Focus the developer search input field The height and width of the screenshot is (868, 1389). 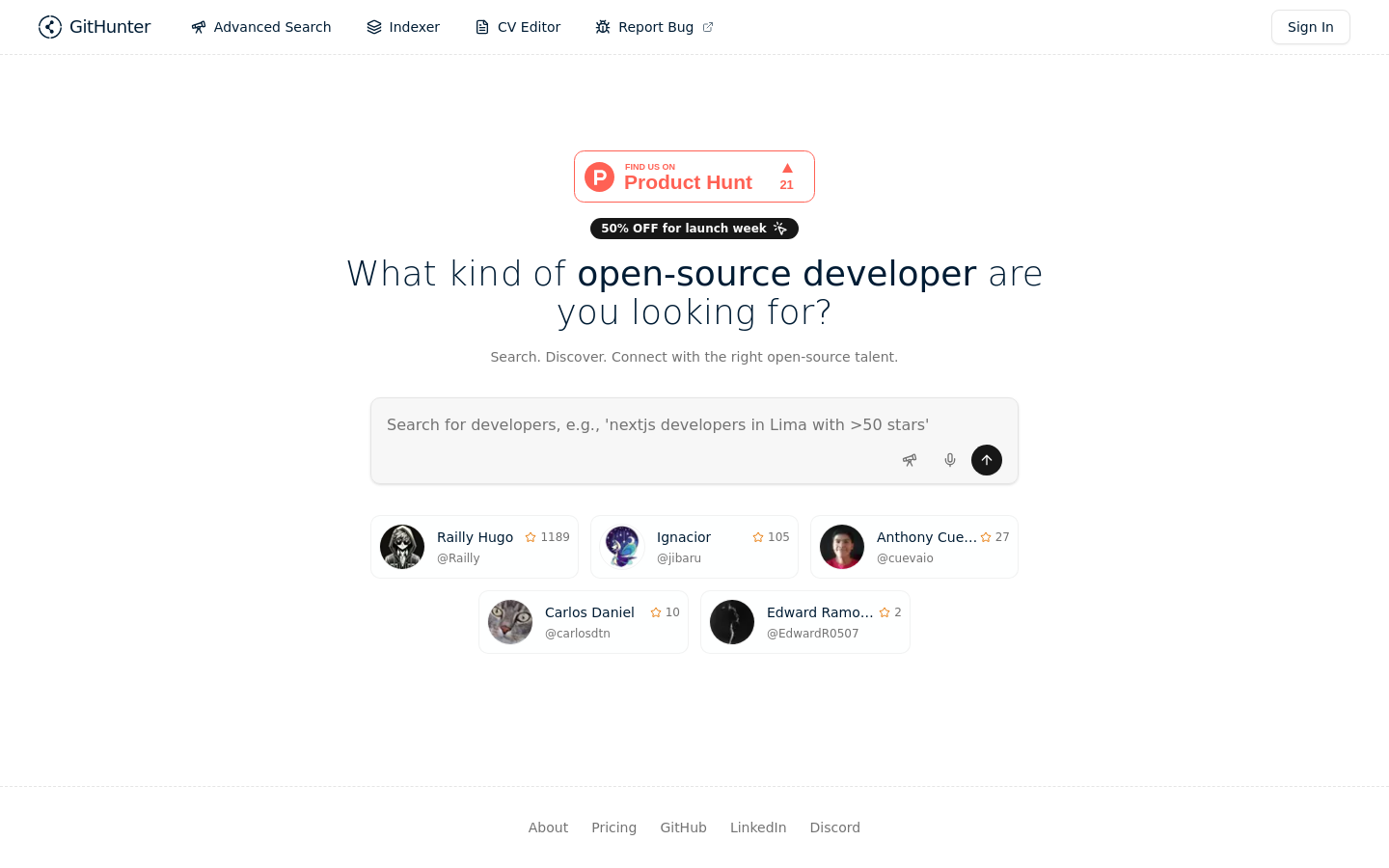coord(694,424)
